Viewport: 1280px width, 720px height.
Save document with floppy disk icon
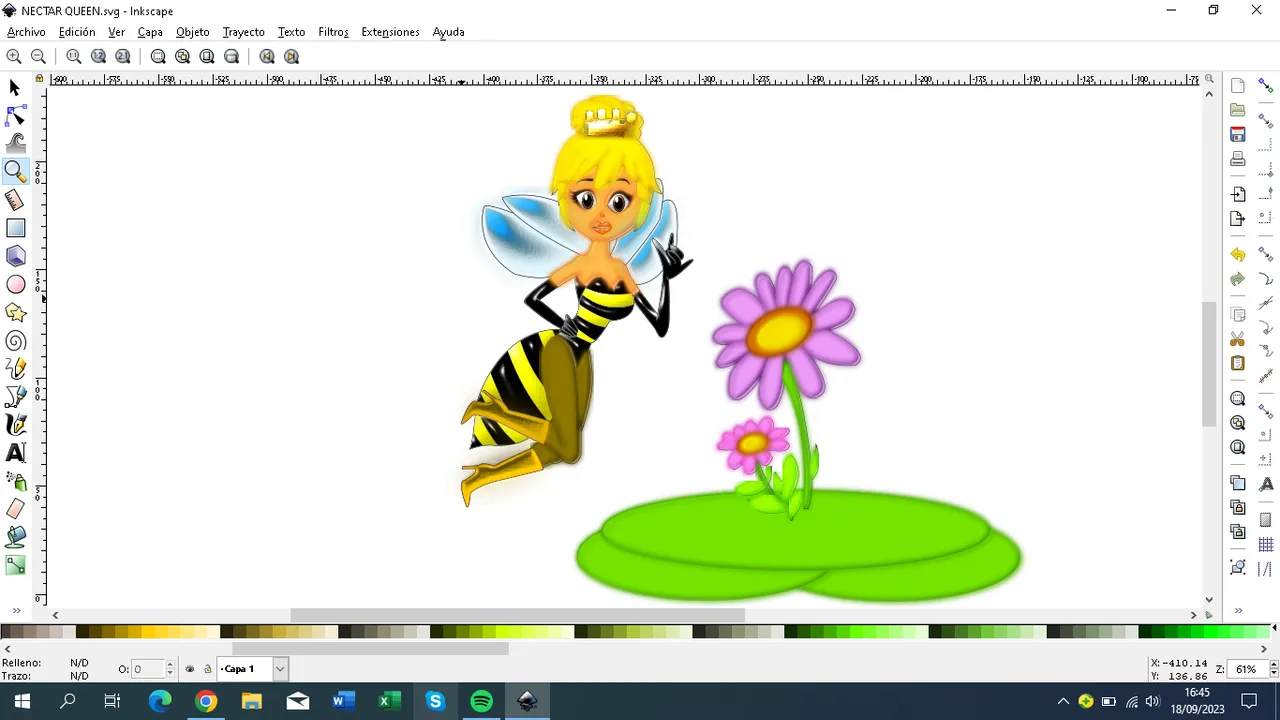pos(1238,134)
